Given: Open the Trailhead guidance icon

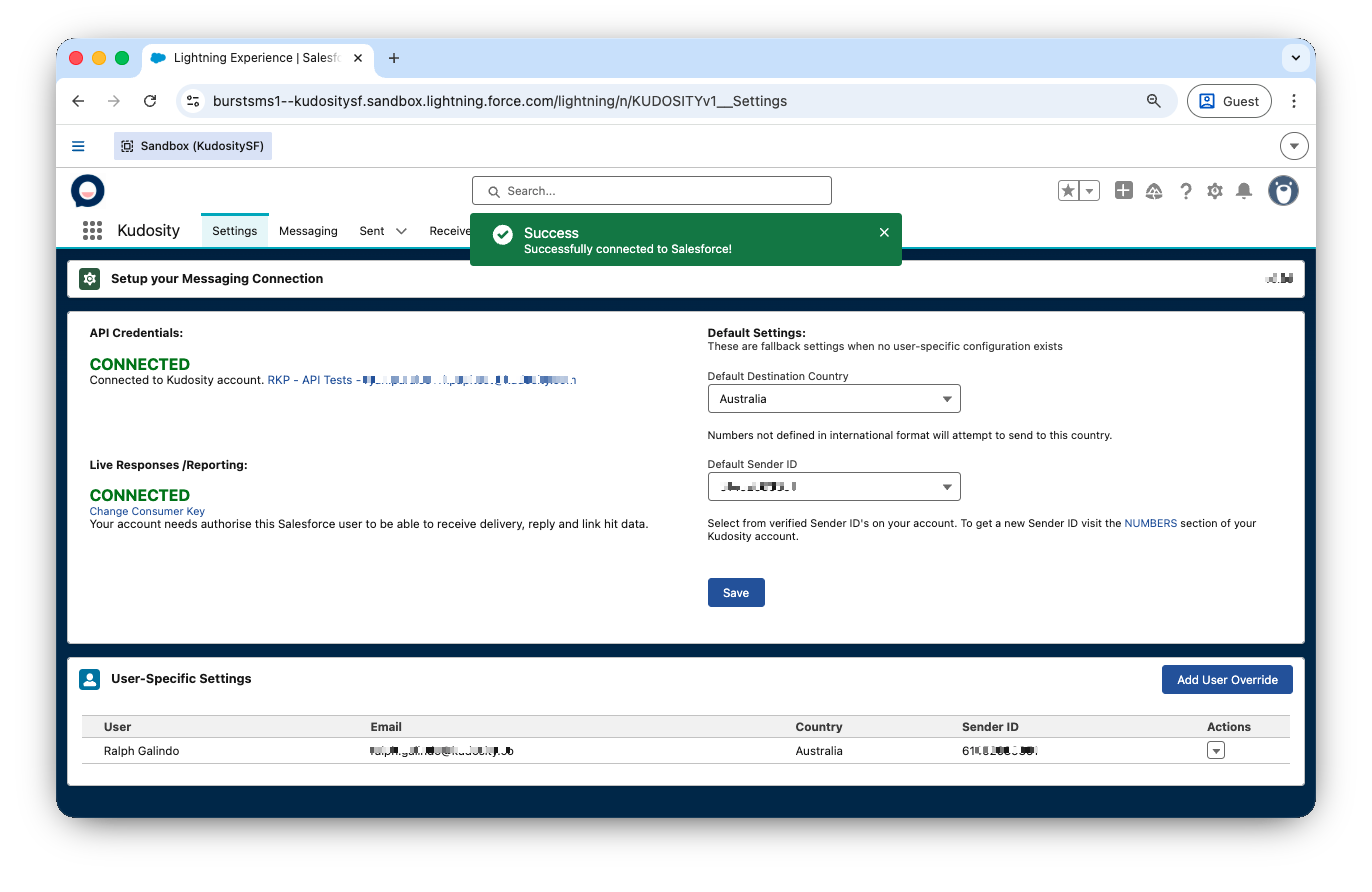Looking at the screenshot, I should pyautogui.click(x=1154, y=191).
